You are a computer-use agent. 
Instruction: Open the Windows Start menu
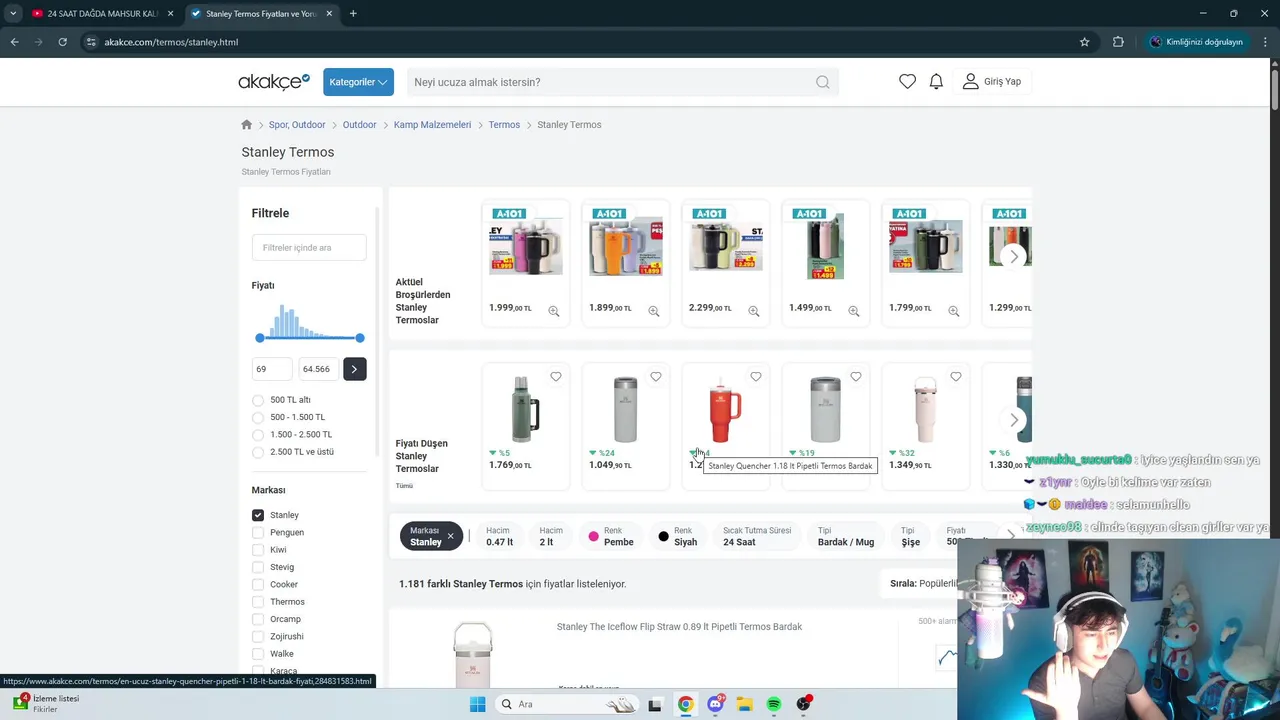478,704
